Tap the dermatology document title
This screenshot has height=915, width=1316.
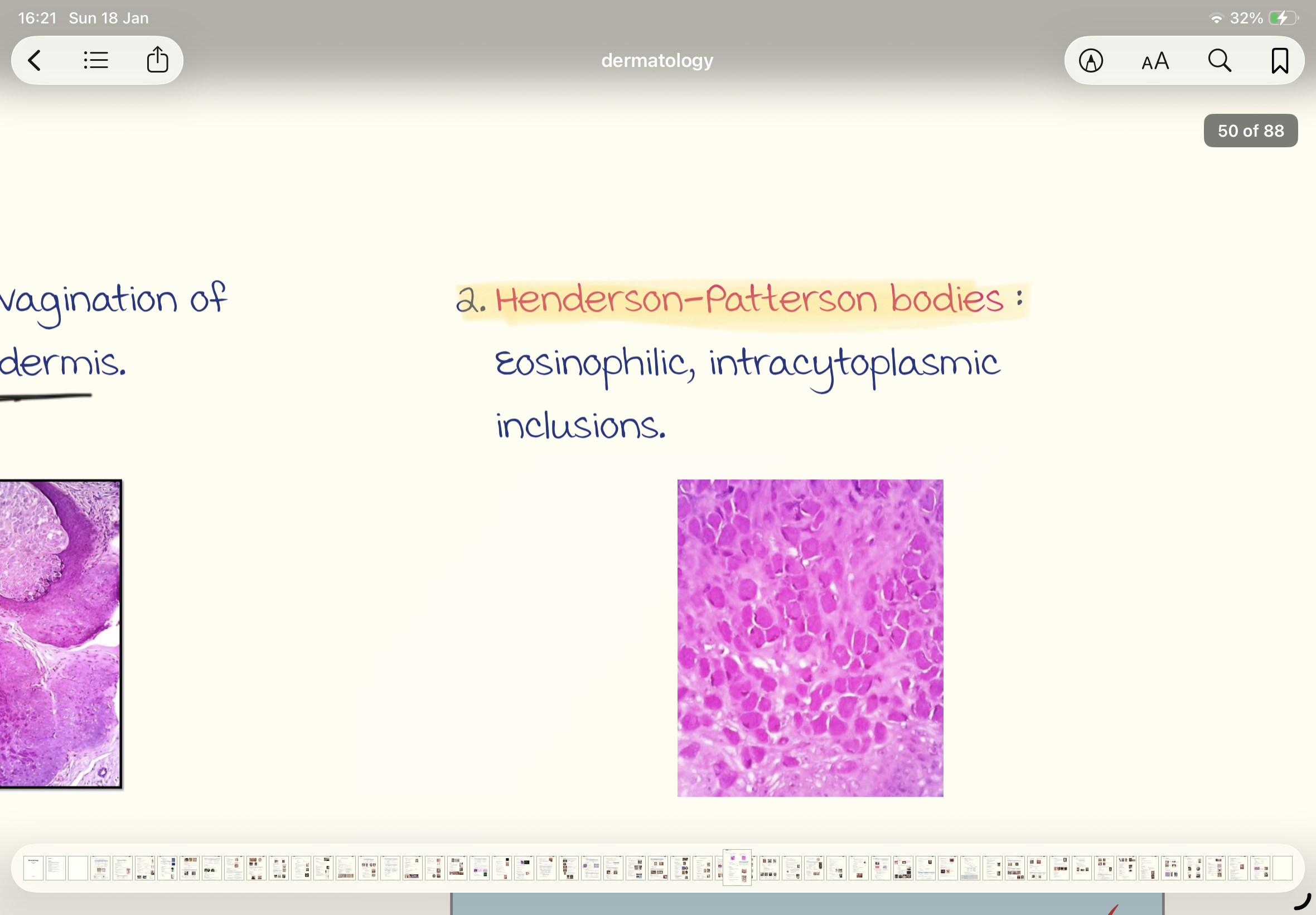coord(657,60)
